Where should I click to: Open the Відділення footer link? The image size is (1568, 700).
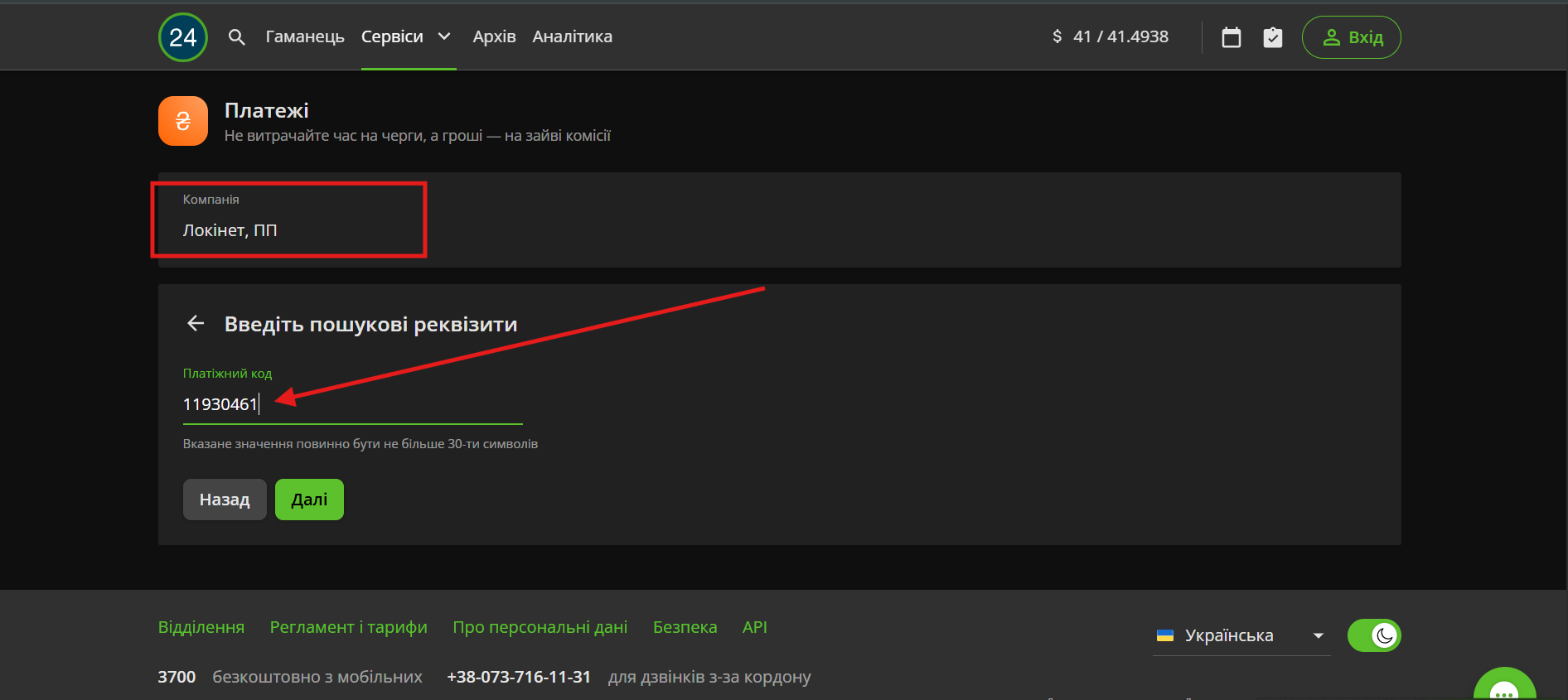(x=201, y=627)
